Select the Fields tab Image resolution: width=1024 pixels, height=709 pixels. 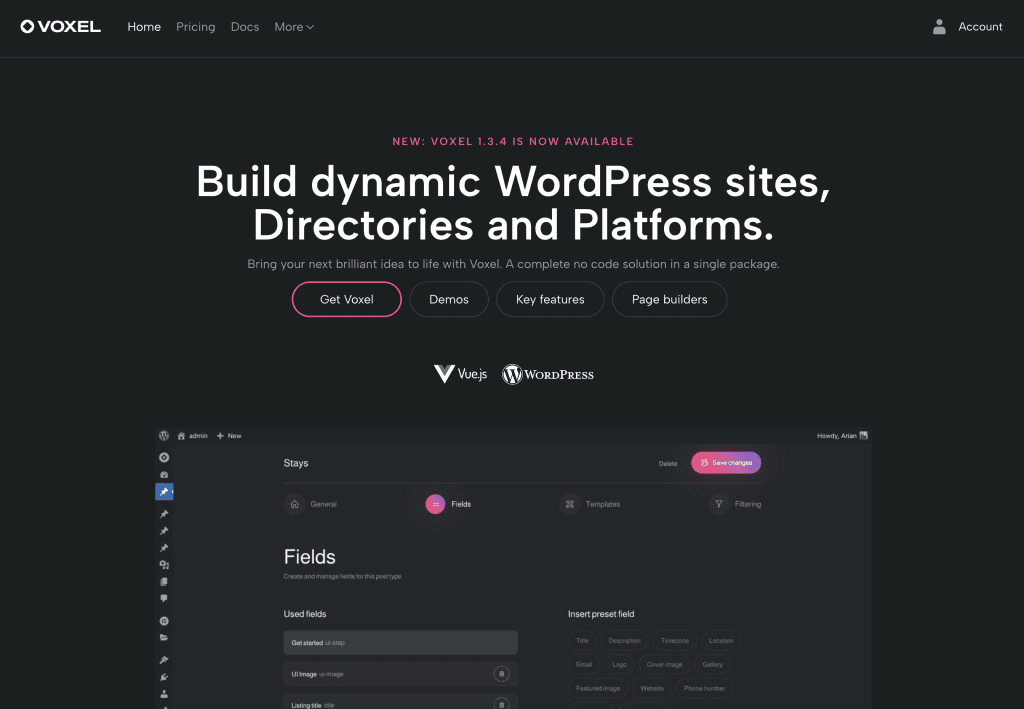[x=449, y=504]
